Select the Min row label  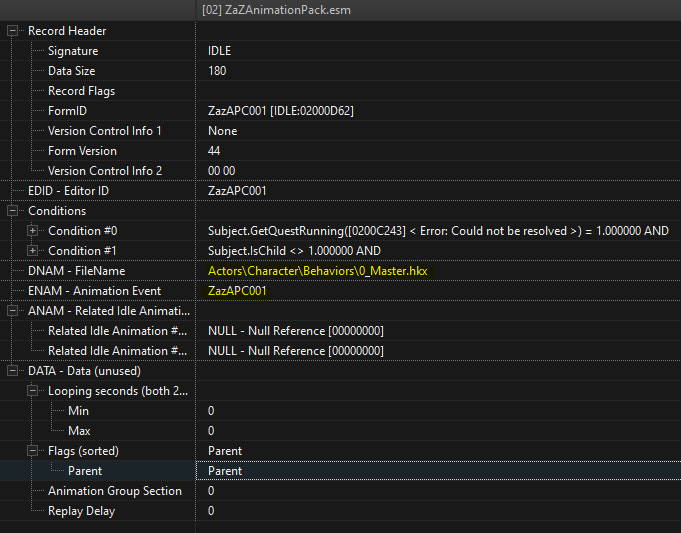[78, 411]
